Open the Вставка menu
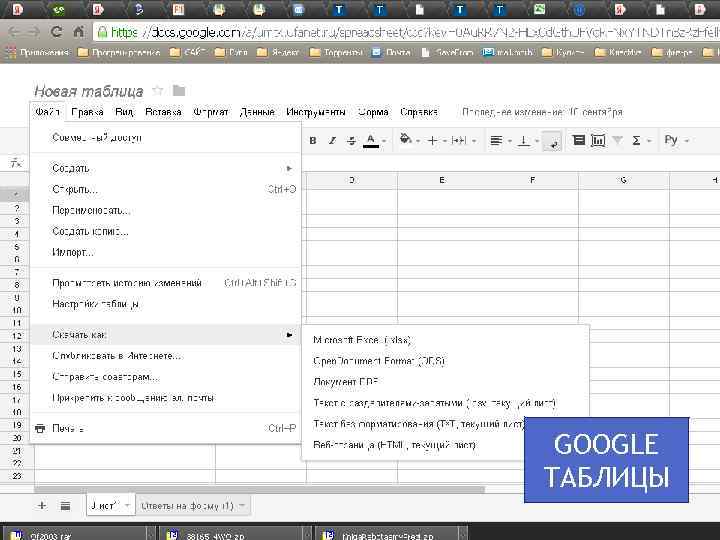Image resolution: width=720 pixels, height=540 pixels. (163, 112)
